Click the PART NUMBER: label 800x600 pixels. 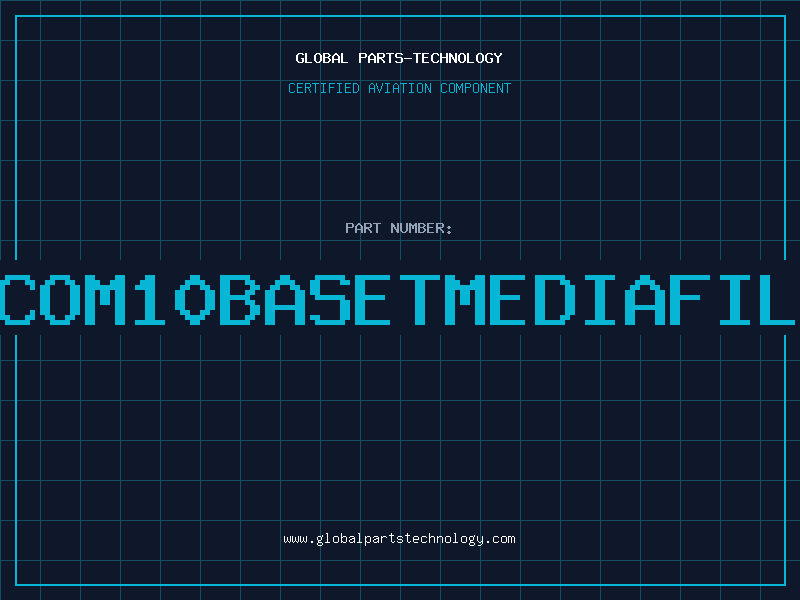398,228
